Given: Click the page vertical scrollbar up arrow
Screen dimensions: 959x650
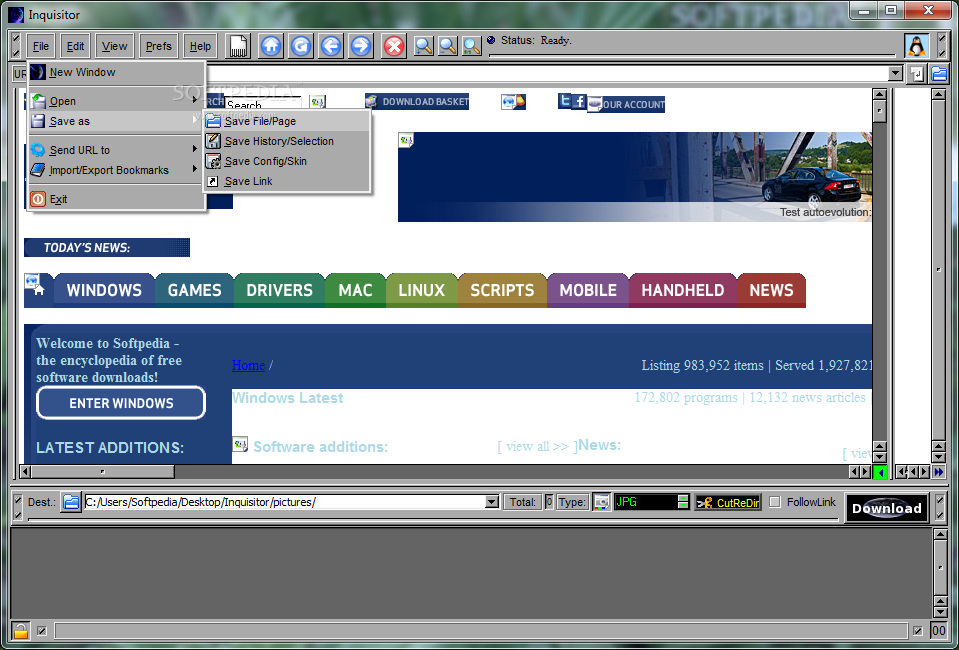Looking at the screenshot, I should point(879,95).
